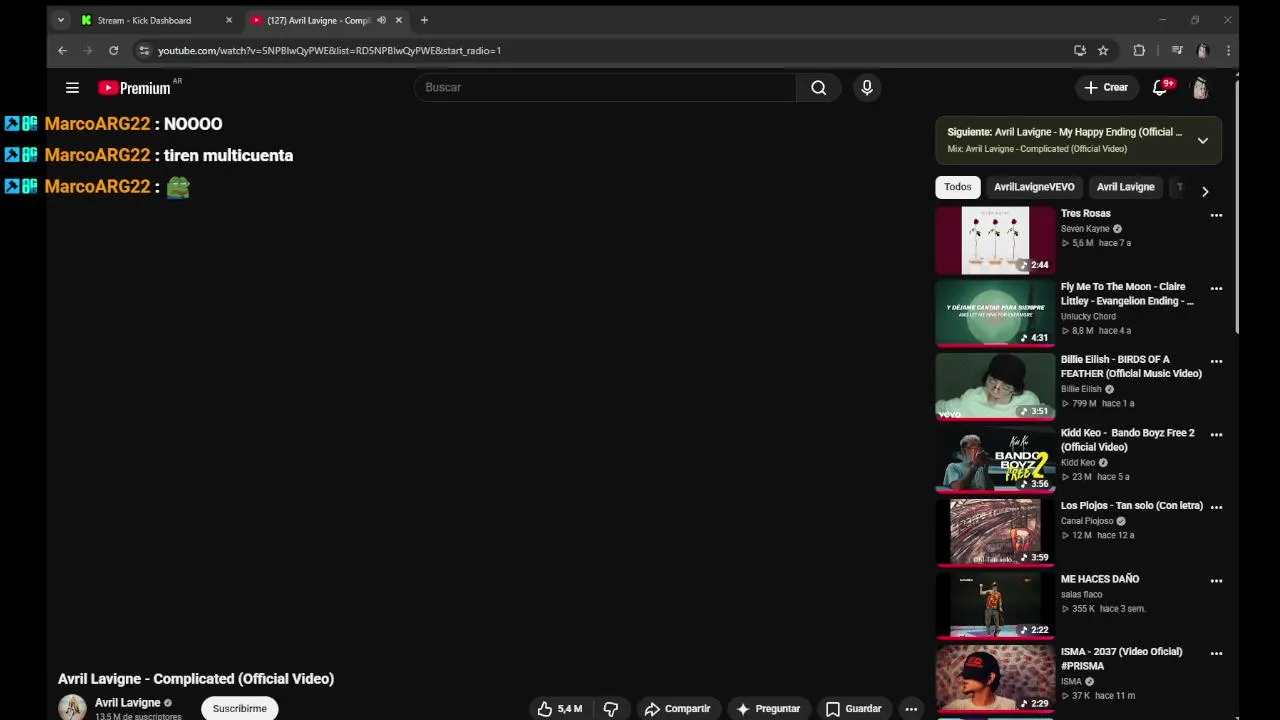Filter by AvrilLavigneVEVO chip
This screenshot has height=720, width=1280.
click(1034, 187)
